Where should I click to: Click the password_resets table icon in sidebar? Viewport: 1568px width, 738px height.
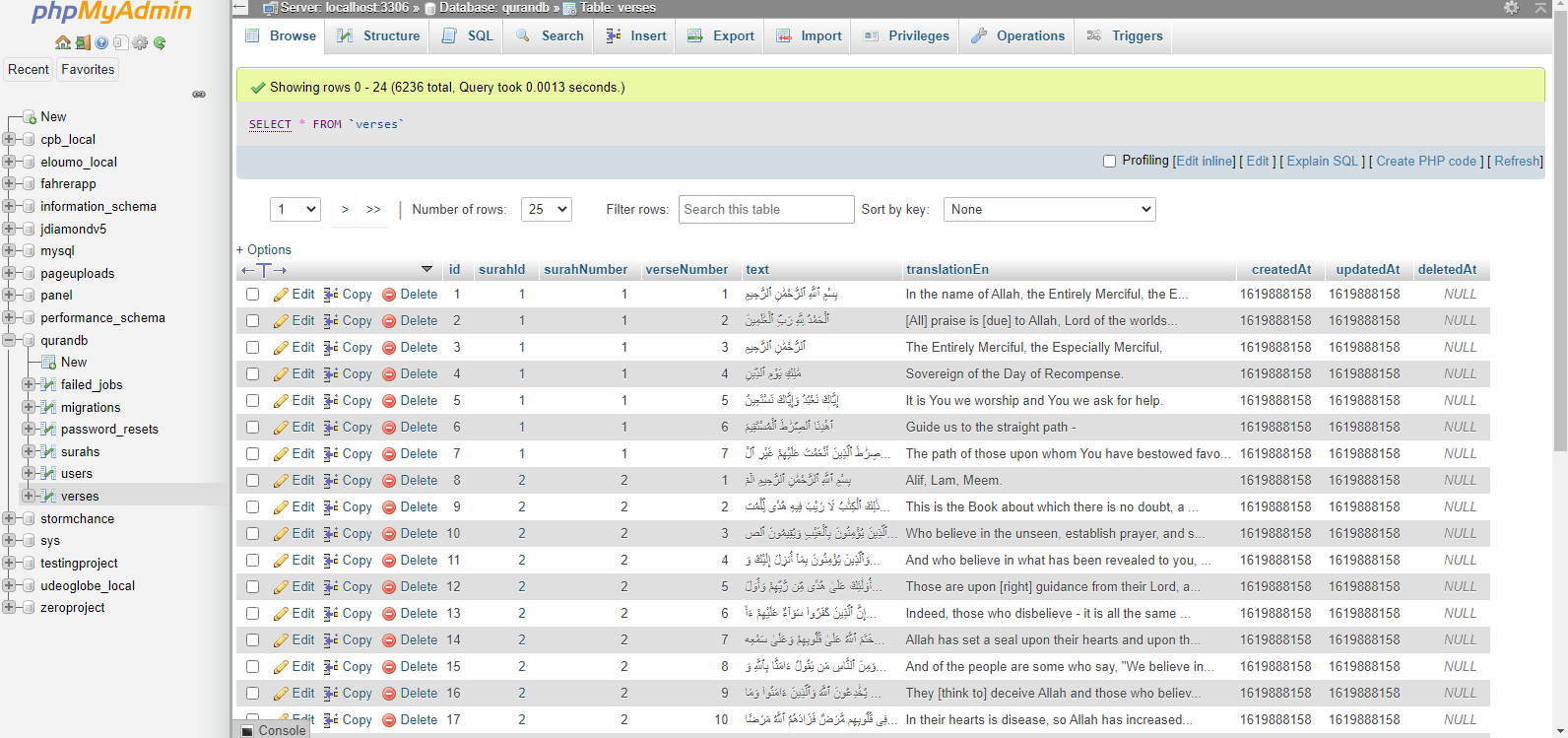tap(47, 429)
